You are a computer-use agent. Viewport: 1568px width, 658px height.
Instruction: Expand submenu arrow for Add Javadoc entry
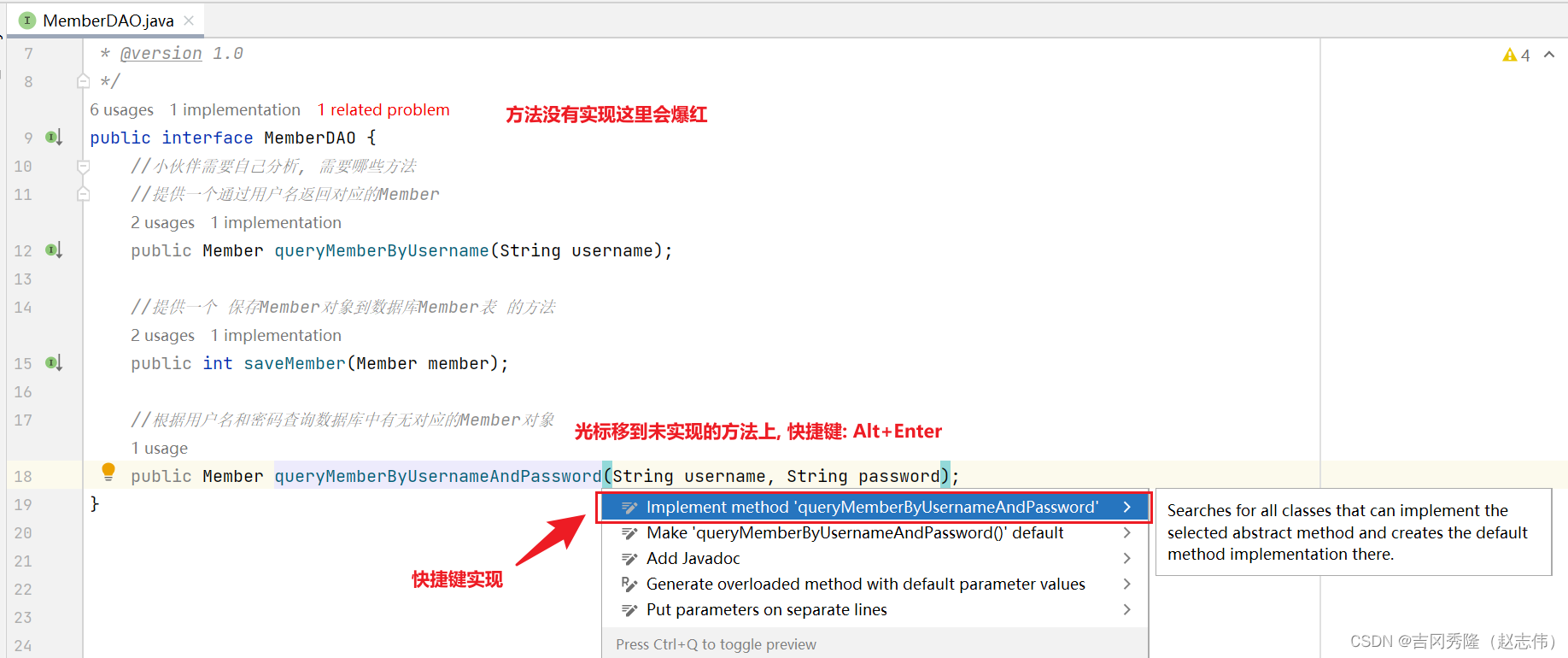tap(1127, 558)
